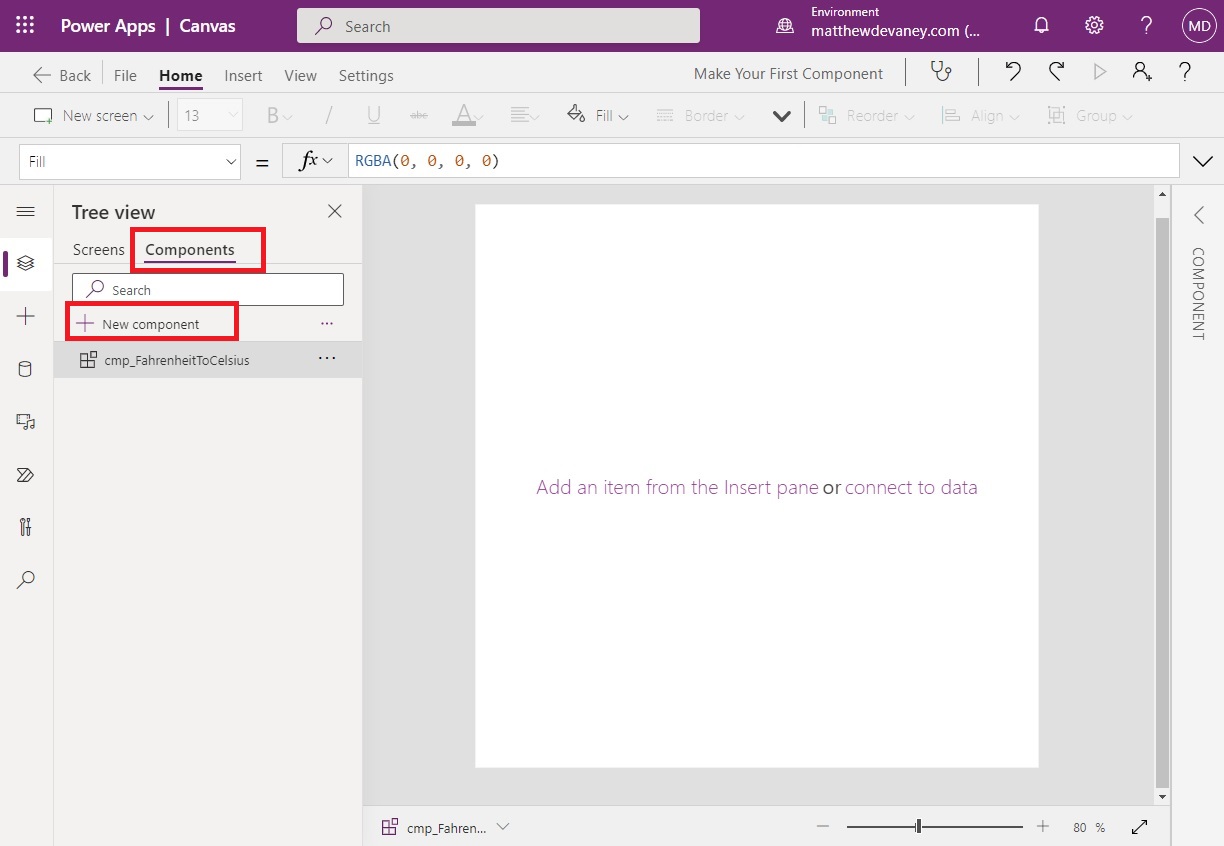
Task: Open the Fill color dropdown in the ribbon
Action: click(597, 115)
